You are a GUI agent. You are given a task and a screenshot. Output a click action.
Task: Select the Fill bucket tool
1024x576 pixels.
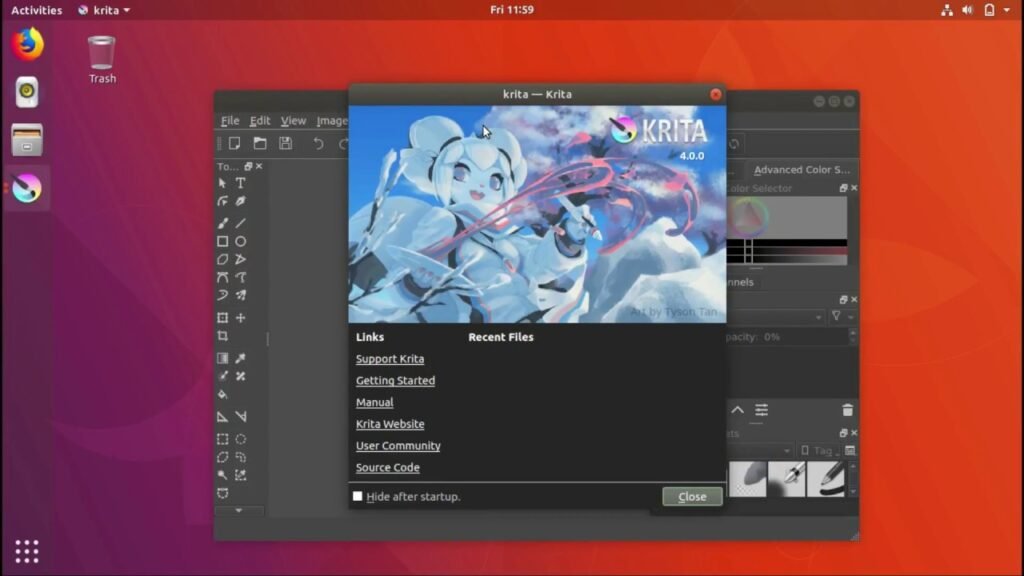[x=223, y=394]
